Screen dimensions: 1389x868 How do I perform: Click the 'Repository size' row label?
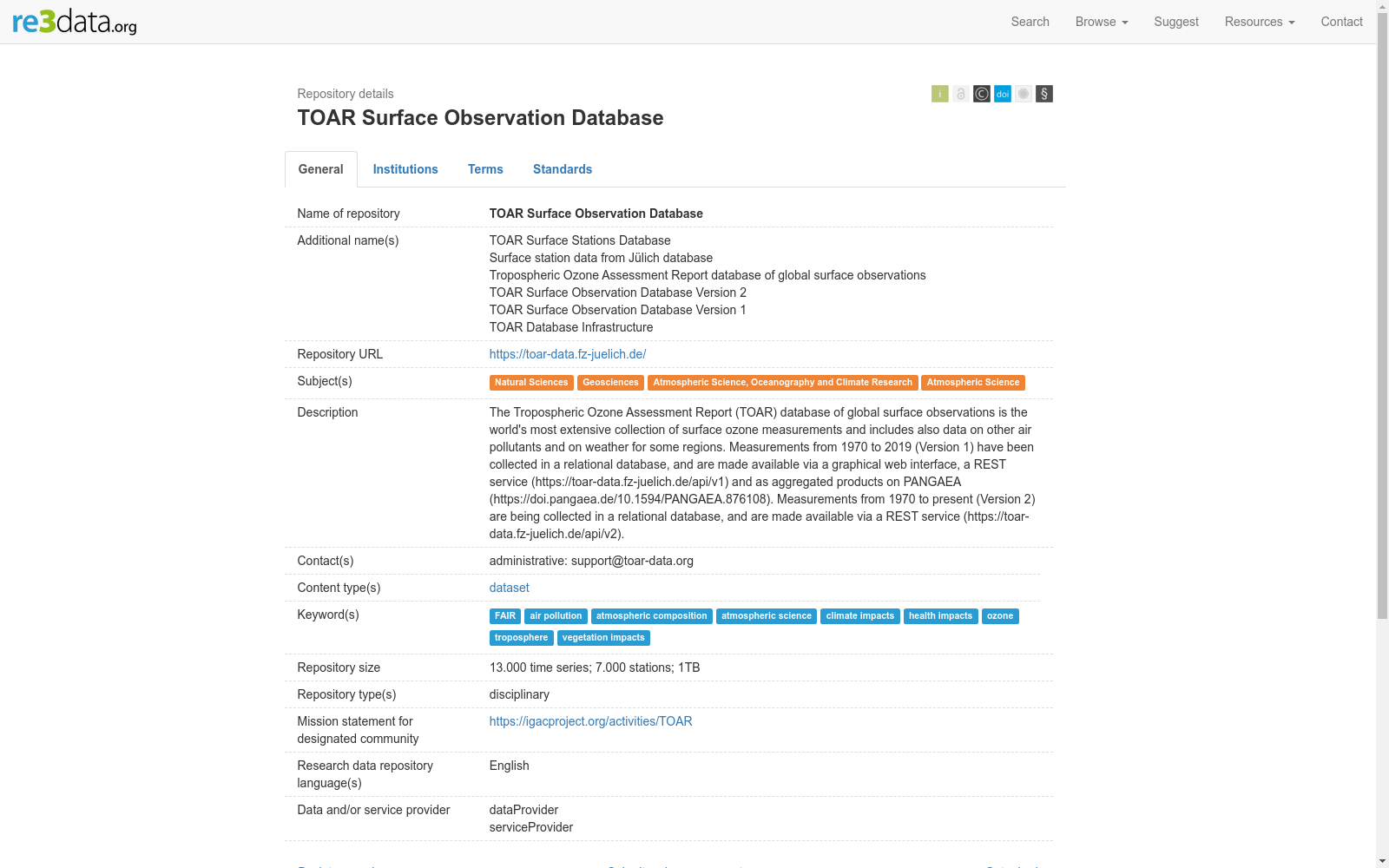[x=339, y=667]
